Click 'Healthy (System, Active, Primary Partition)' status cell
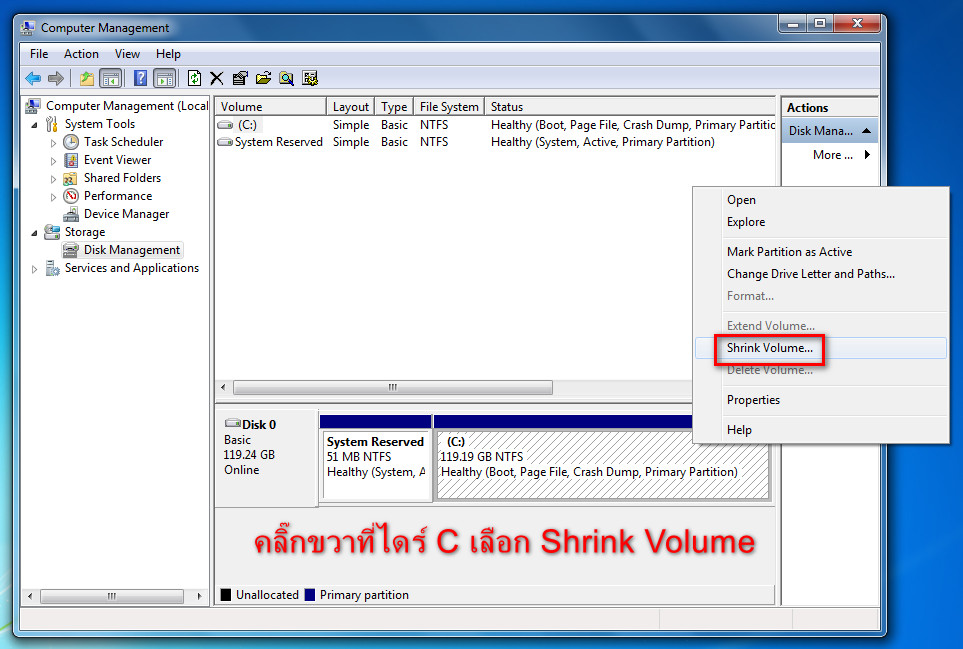This screenshot has height=649, width=963. click(602, 142)
